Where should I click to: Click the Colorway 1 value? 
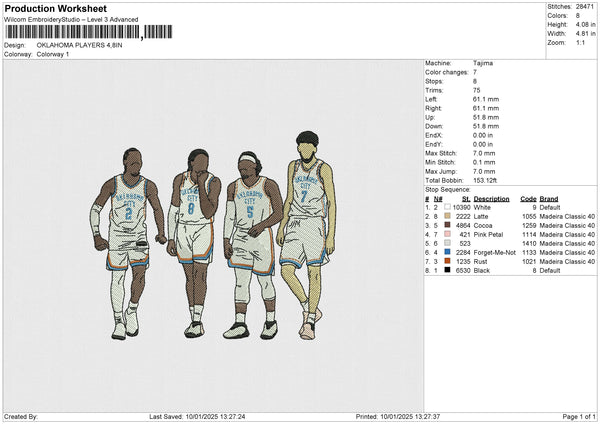(53, 54)
